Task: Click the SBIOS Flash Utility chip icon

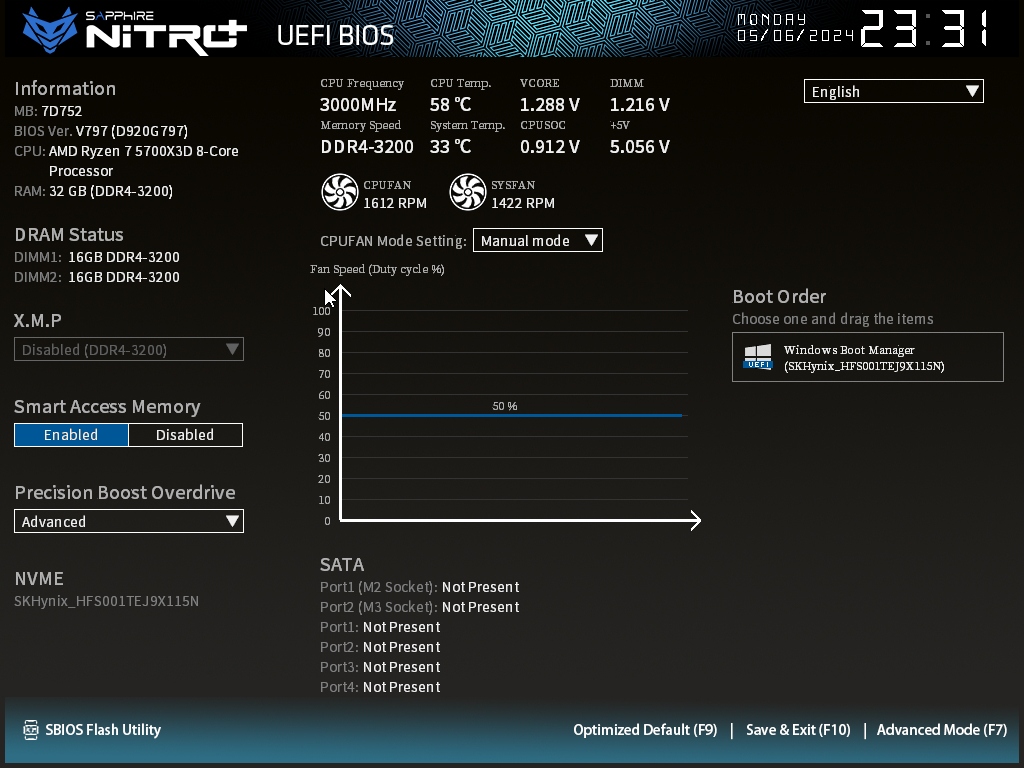Action: point(31,729)
